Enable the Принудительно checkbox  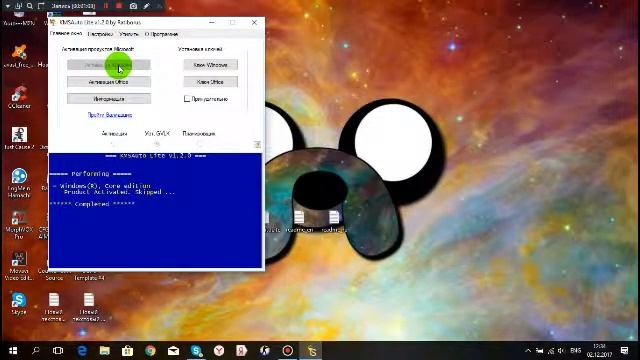coord(187,99)
